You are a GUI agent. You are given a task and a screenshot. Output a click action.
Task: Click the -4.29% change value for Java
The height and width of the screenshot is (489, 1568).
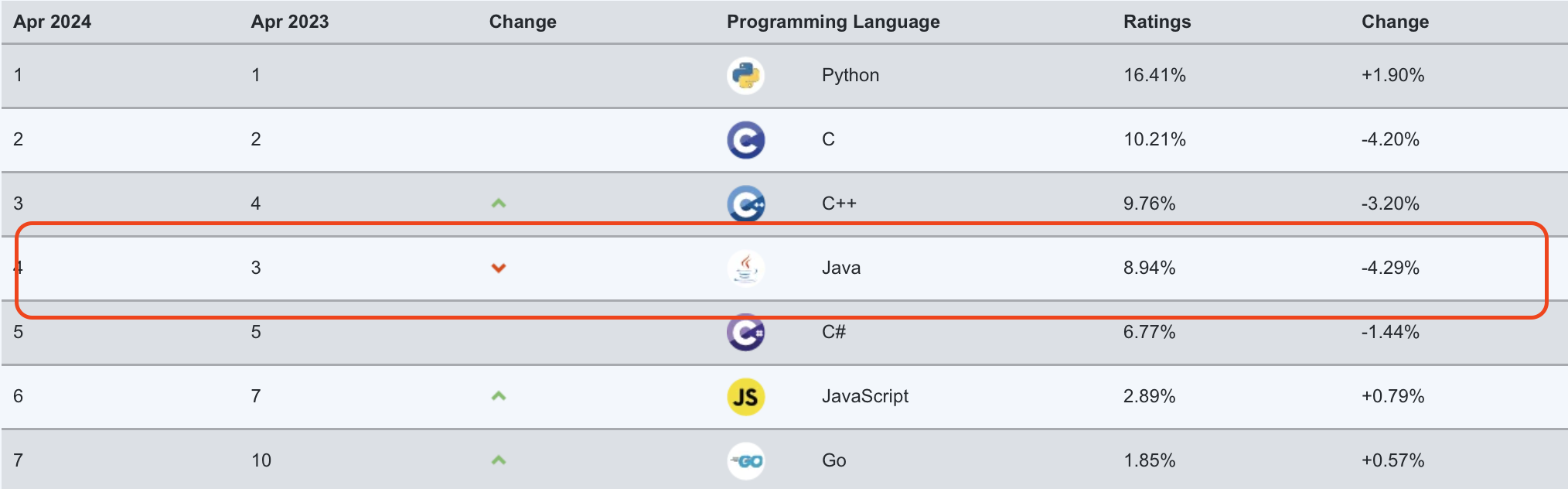click(x=1389, y=268)
